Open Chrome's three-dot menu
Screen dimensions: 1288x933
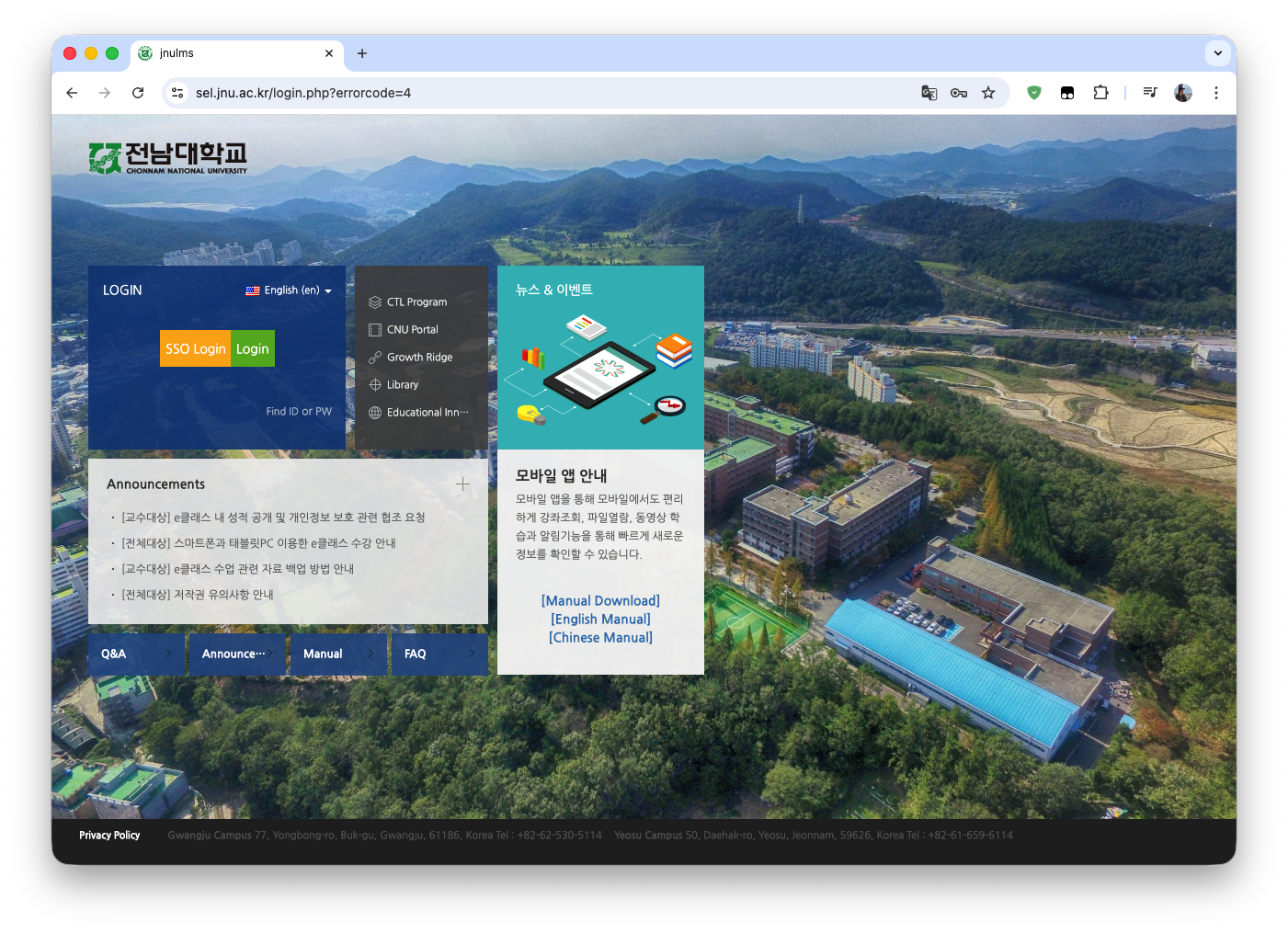pos(1215,93)
